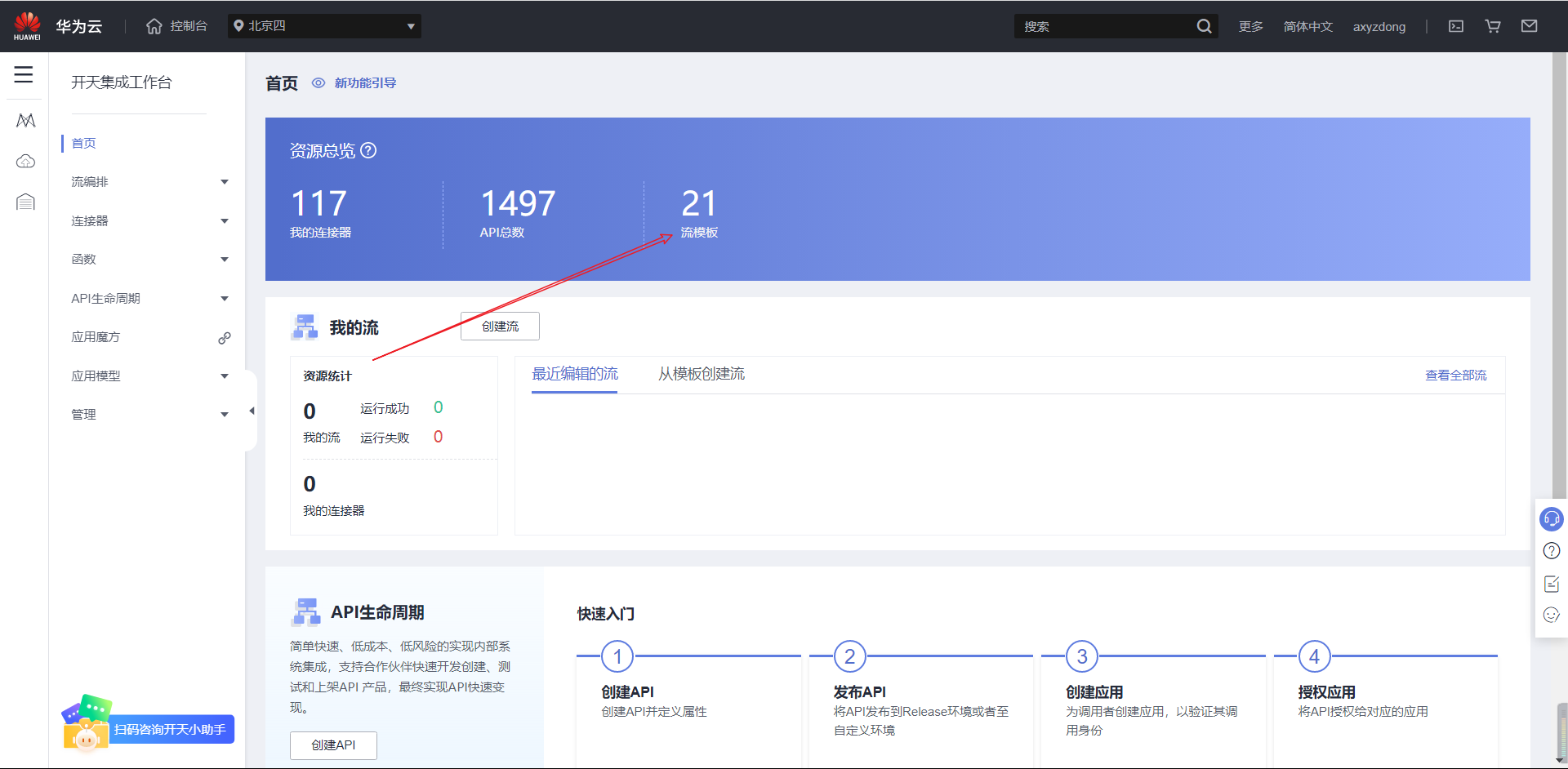1568x769 pixels.
Task: Switch to the 从模板创建流 tab
Action: pos(702,374)
